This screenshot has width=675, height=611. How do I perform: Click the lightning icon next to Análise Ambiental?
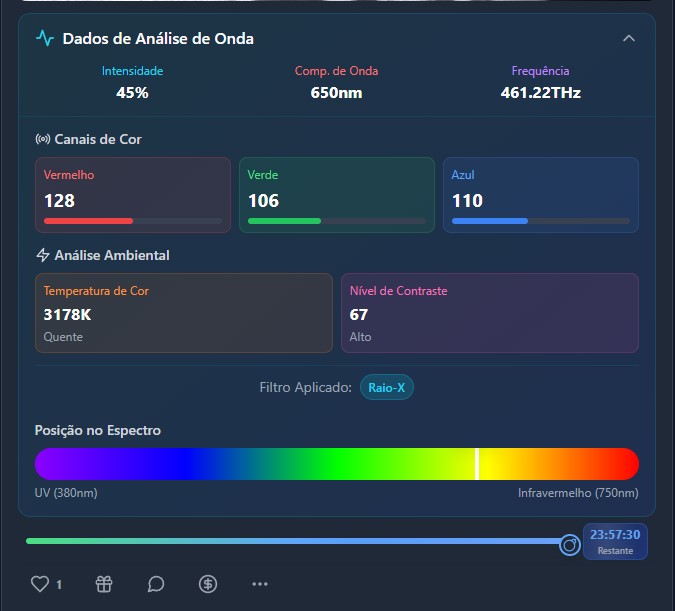click(x=43, y=255)
